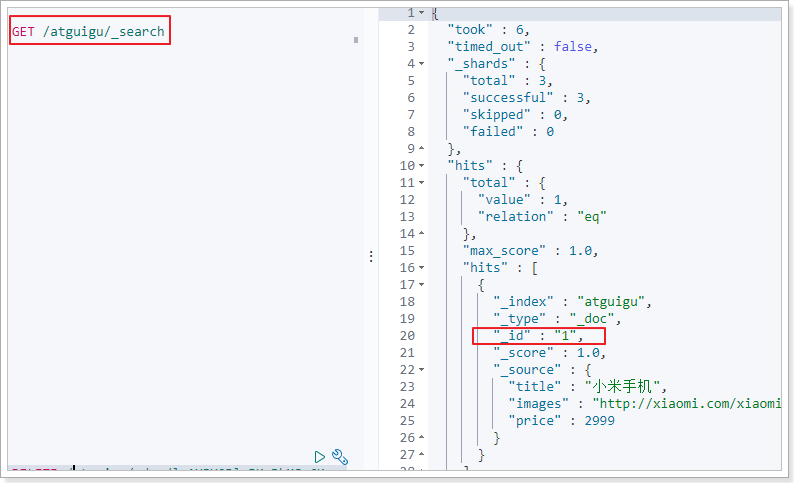Click the "_type" : "_doc" line
Image resolution: width=794 pixels, height=483 pixels.
(558, 318)
